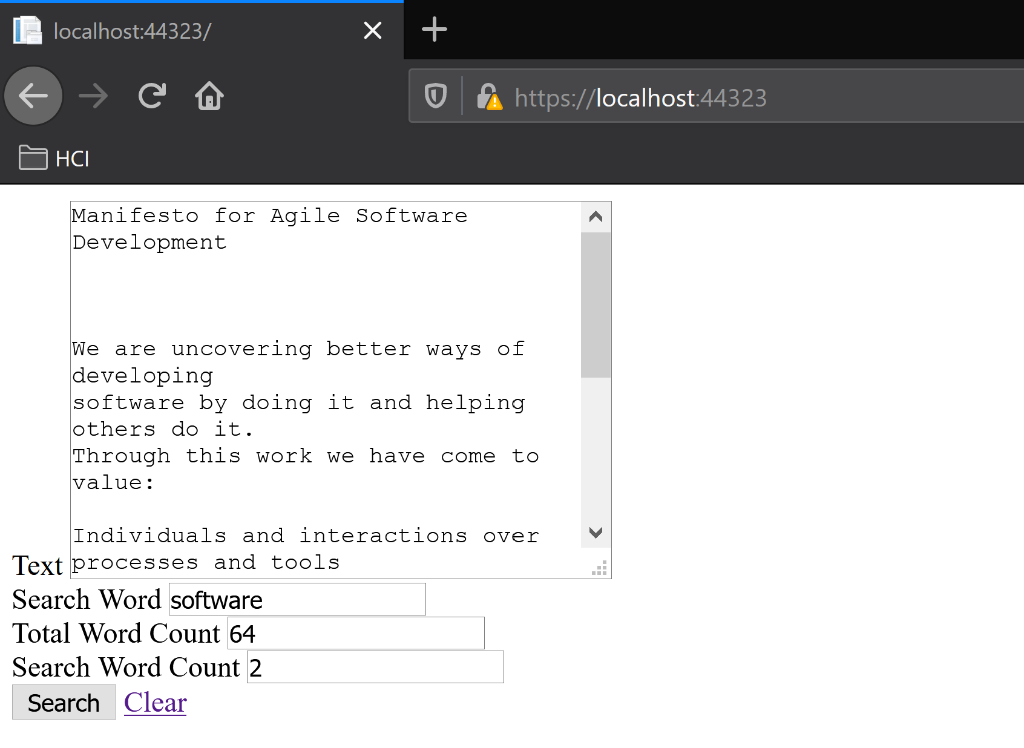This screenshot has width=1024, height=748.
Task: Click the 'We are uncovering better ways of' line
Action: click(x=298, y=349)
